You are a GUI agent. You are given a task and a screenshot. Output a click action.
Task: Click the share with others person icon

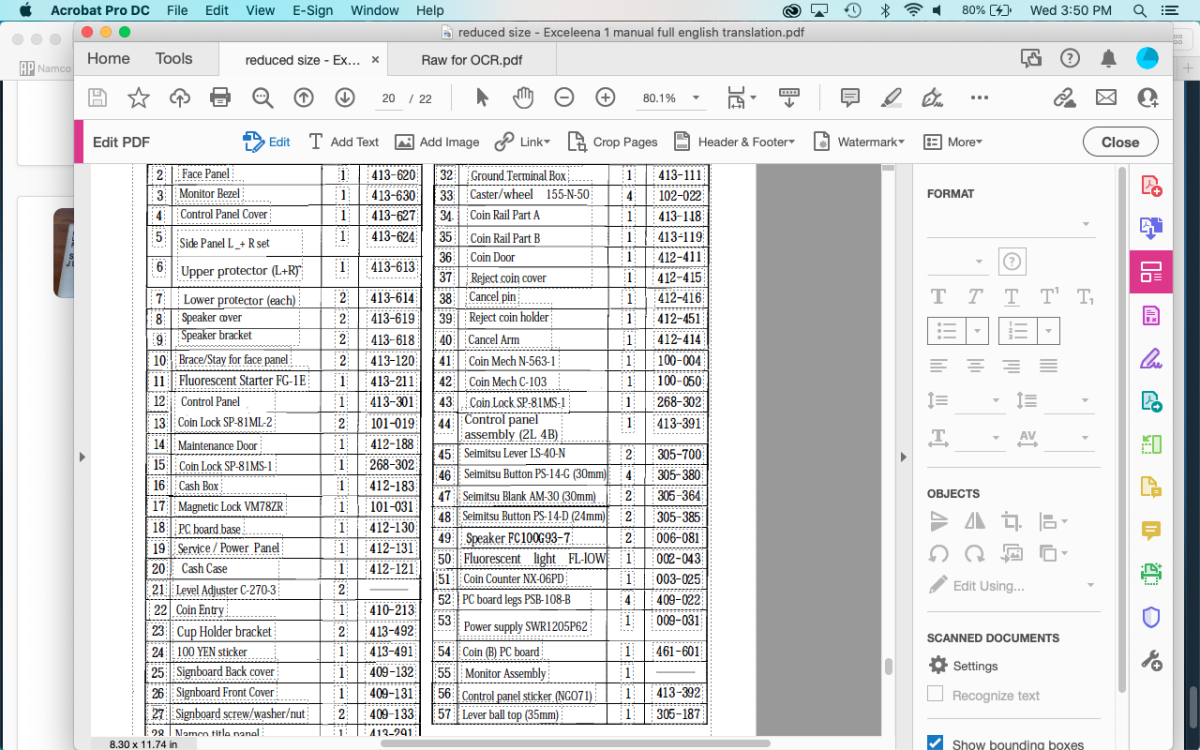pyautogui.click(x=1147, y=97)
